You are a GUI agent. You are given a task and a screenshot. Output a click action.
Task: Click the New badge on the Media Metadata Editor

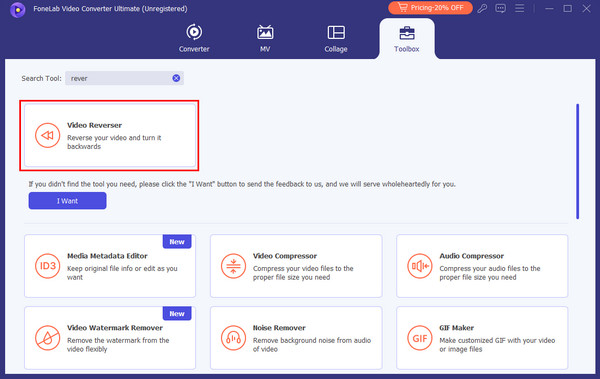[x=177, y=242]
